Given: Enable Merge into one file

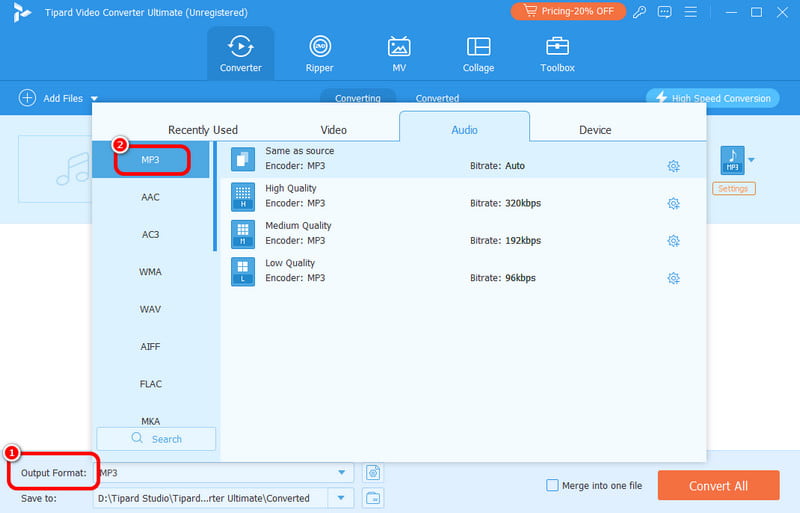Looking at the screenshot, I should [x=552, y=485].
